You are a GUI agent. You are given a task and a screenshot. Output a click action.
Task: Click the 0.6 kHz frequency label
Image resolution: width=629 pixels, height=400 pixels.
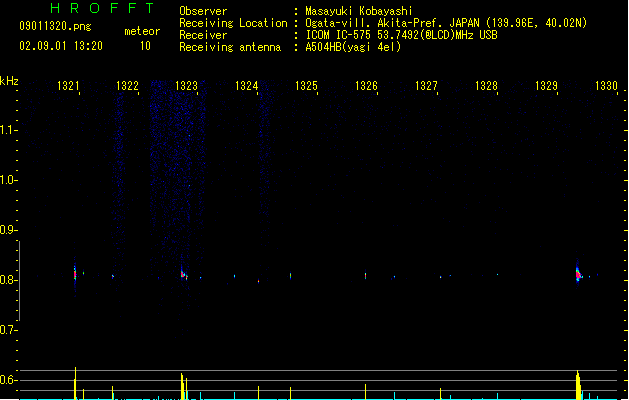click(x=8, y=380)
